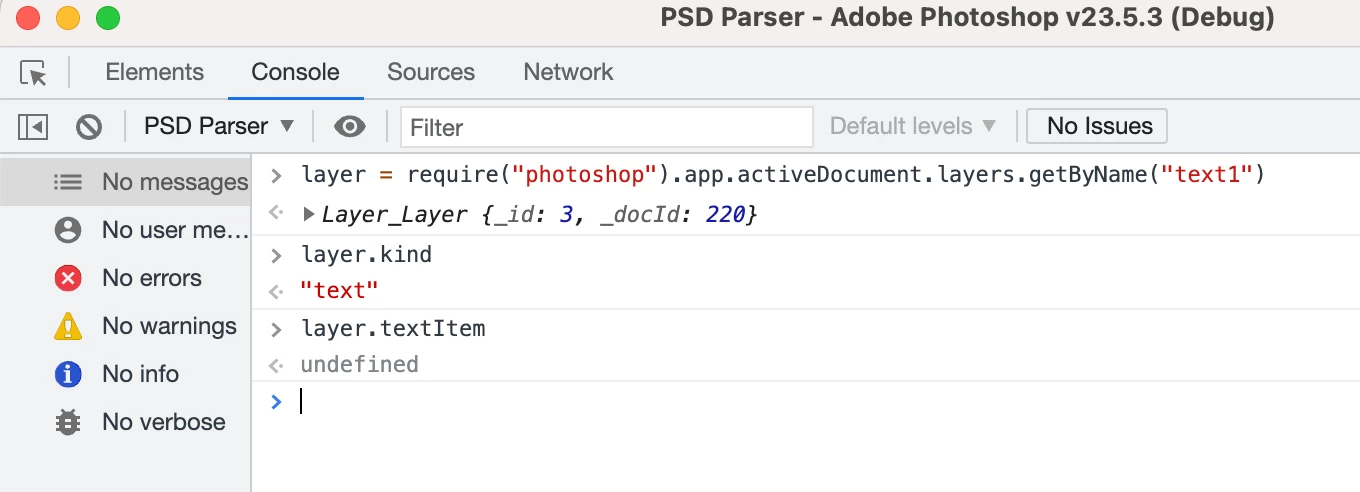Viewport: 1360px width, 492px height.
Task: Toggle the console sidebar panel icon
Action: tap(33, 127)
